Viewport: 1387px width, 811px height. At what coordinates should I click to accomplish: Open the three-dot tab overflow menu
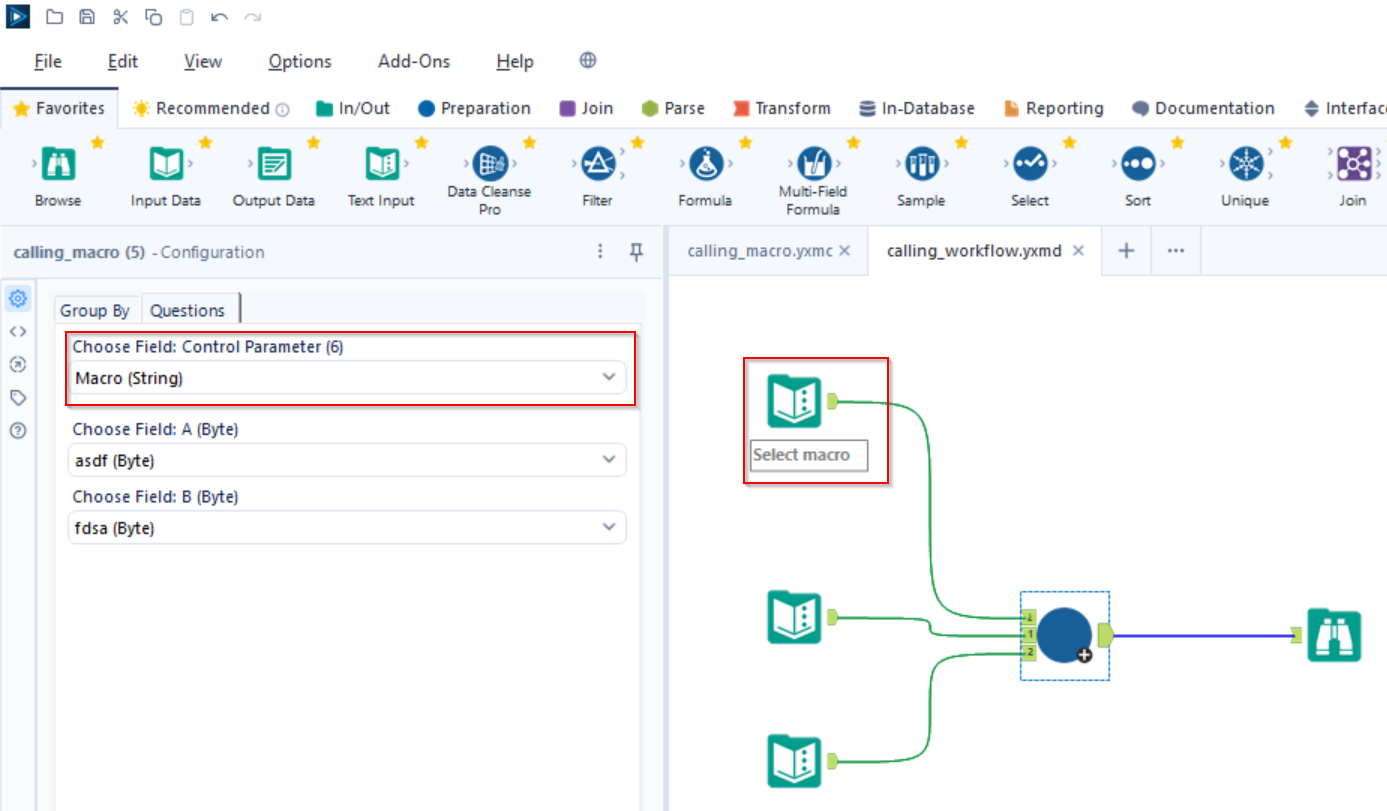(x=1176, y=251)
